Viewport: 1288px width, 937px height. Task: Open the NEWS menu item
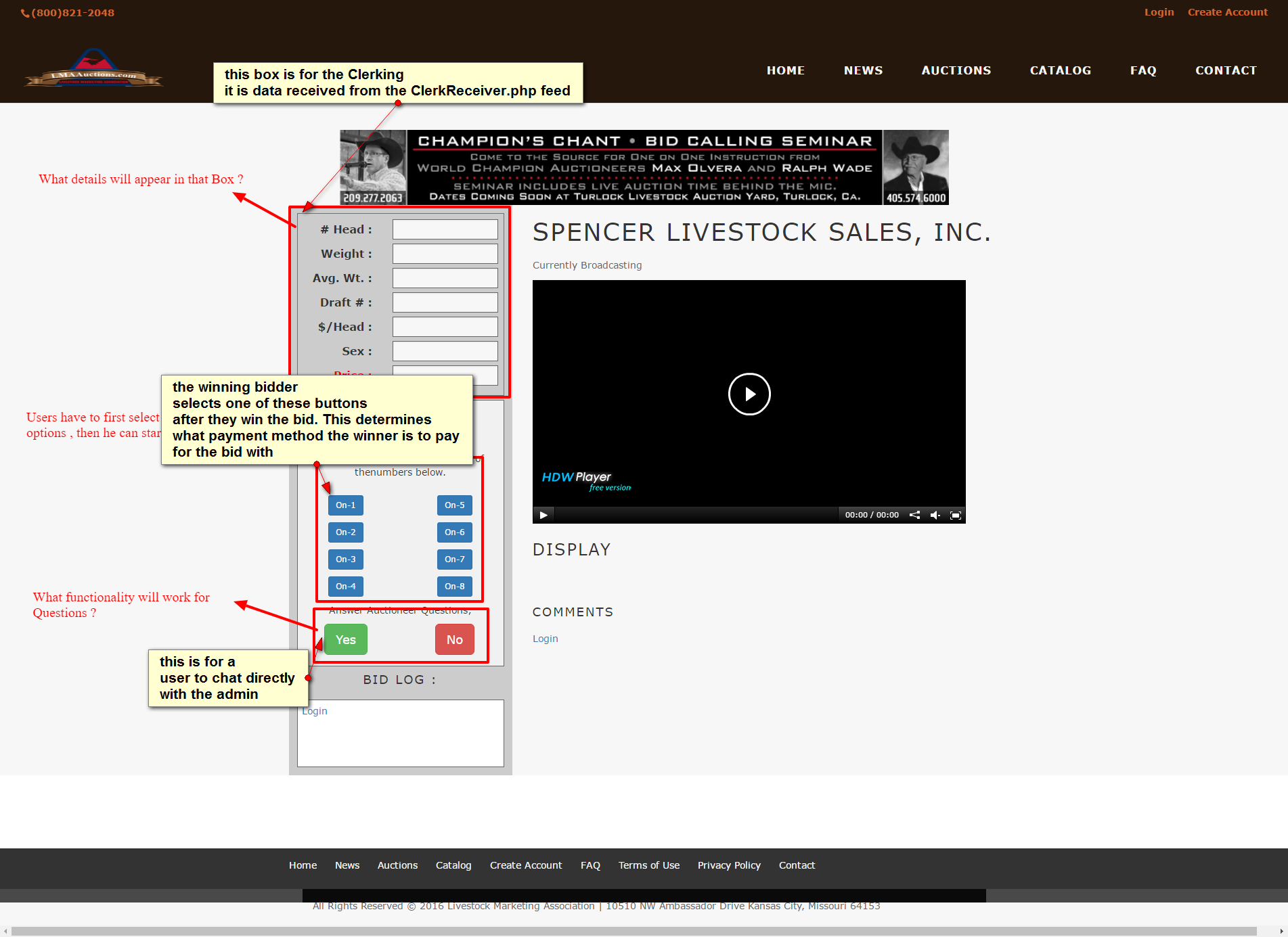point(863,70)
